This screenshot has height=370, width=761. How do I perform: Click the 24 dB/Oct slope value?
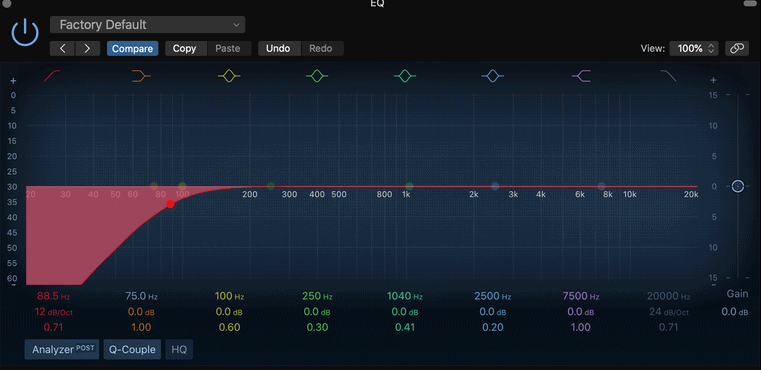669,312
